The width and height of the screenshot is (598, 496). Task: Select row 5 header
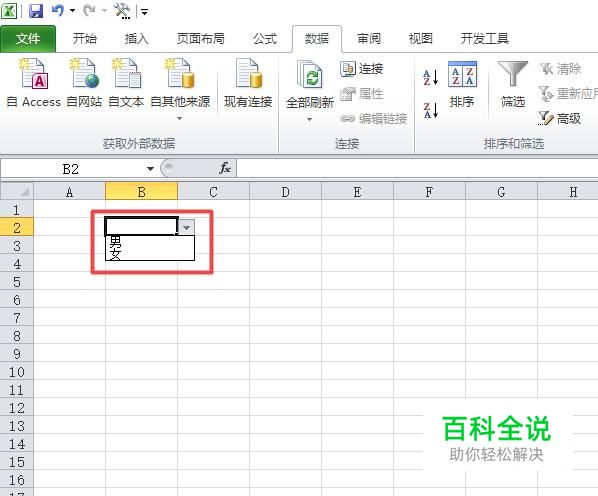click(x=17, y=281)
